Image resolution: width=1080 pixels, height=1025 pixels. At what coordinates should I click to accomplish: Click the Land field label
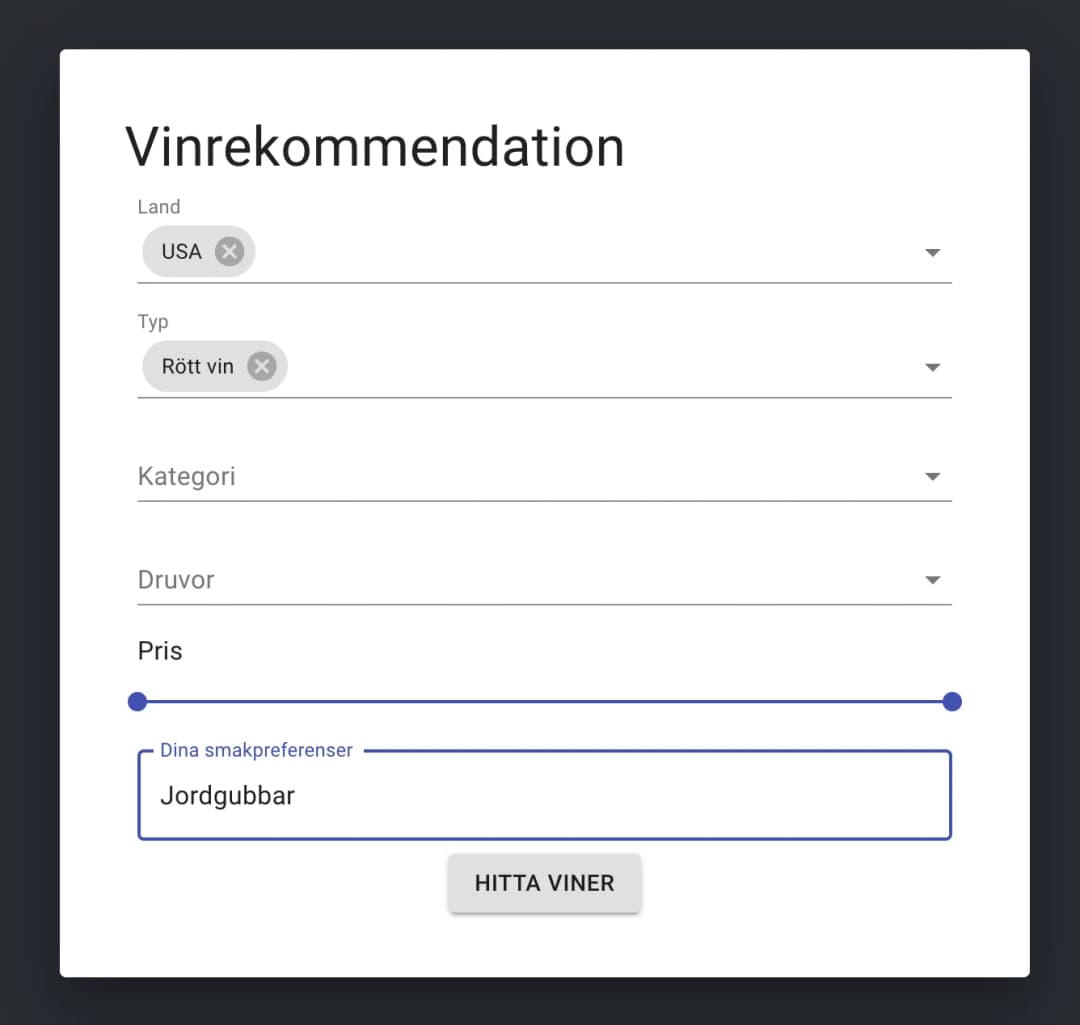tap(159, 207)
